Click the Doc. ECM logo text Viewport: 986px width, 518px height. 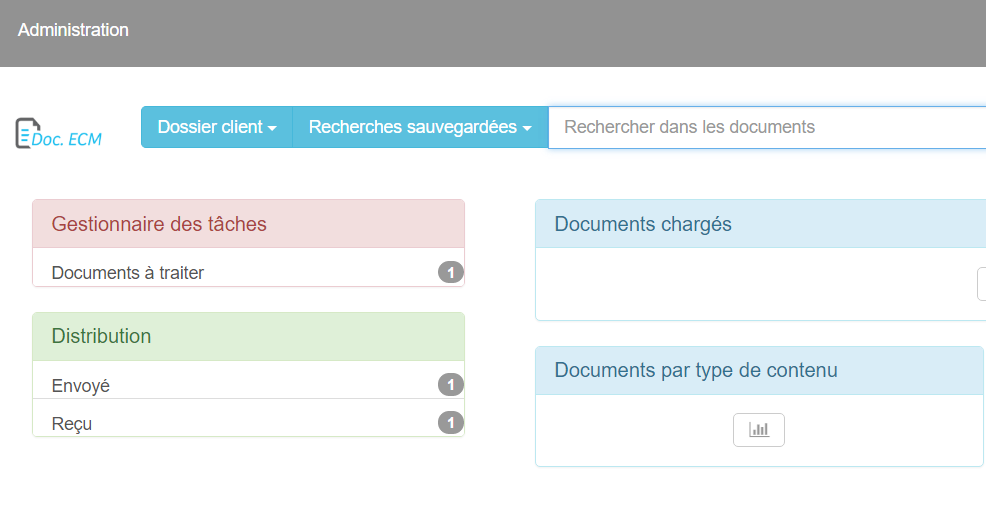coord(67,140)
